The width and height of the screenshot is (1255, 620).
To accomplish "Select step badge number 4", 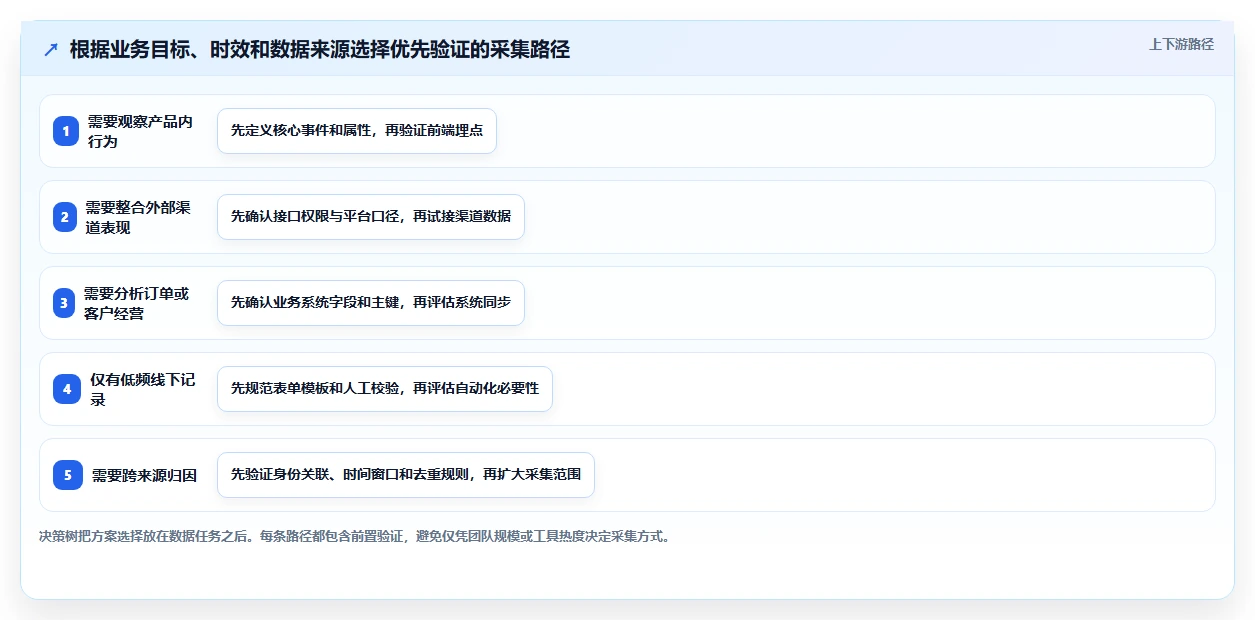I will (x=67, y=389).
